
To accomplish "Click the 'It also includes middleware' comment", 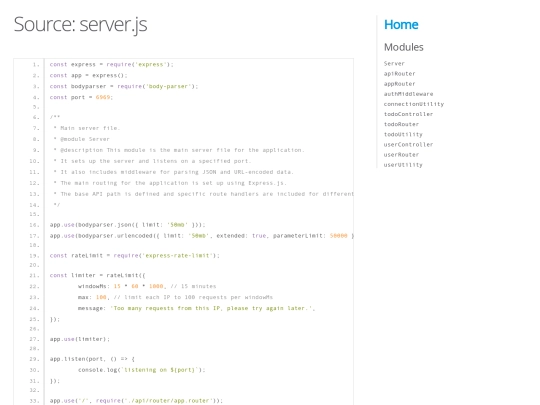I will tap(174, 172).
